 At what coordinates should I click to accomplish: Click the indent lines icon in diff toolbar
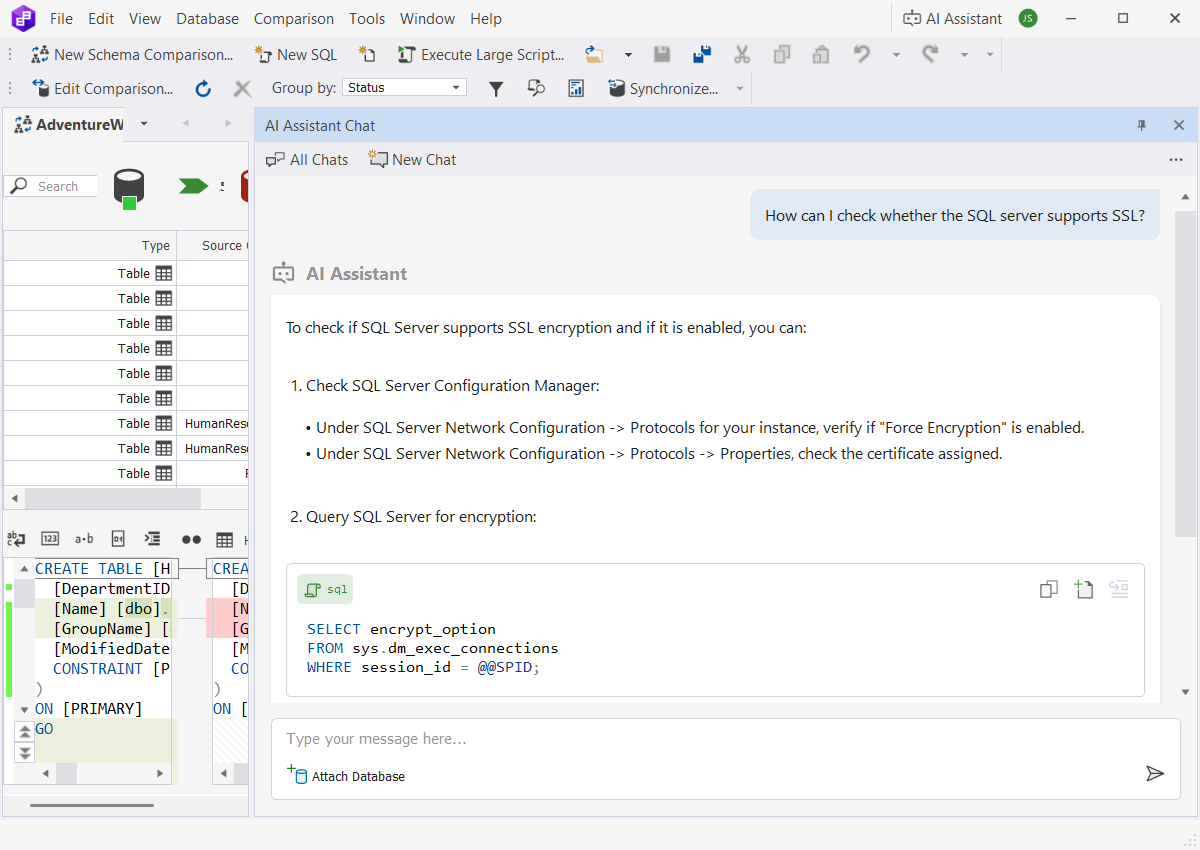pyautogui.click(x=152, y=539)
